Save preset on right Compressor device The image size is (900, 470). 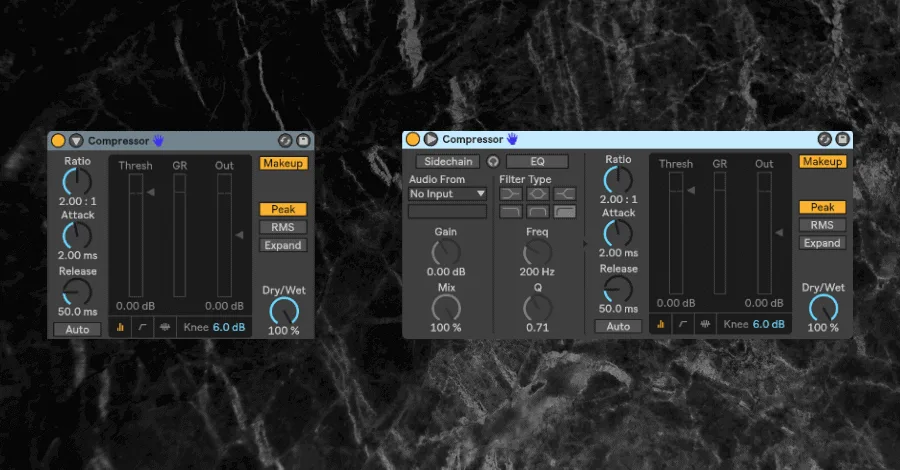tap(842, 139)
